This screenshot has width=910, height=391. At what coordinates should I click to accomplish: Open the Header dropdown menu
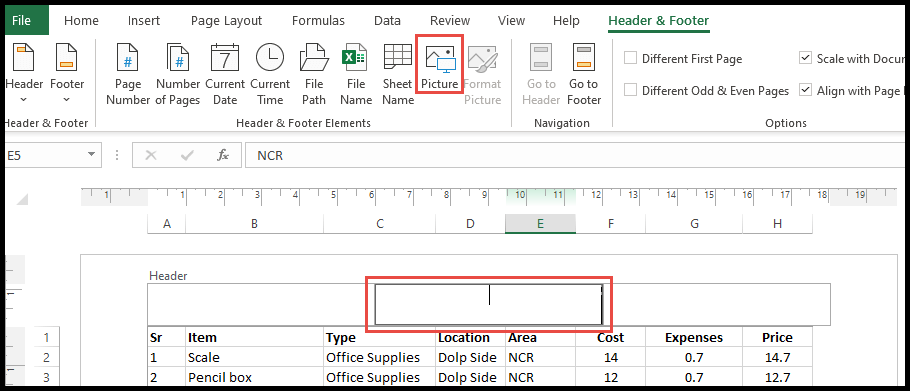tap(24, 74)
